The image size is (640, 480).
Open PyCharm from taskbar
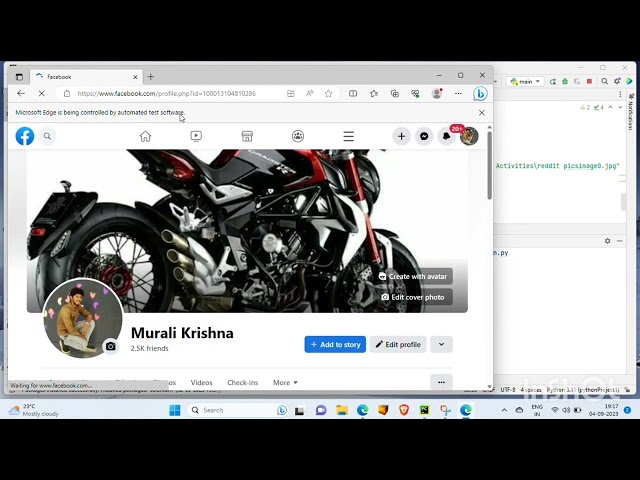tap(424, 410)
